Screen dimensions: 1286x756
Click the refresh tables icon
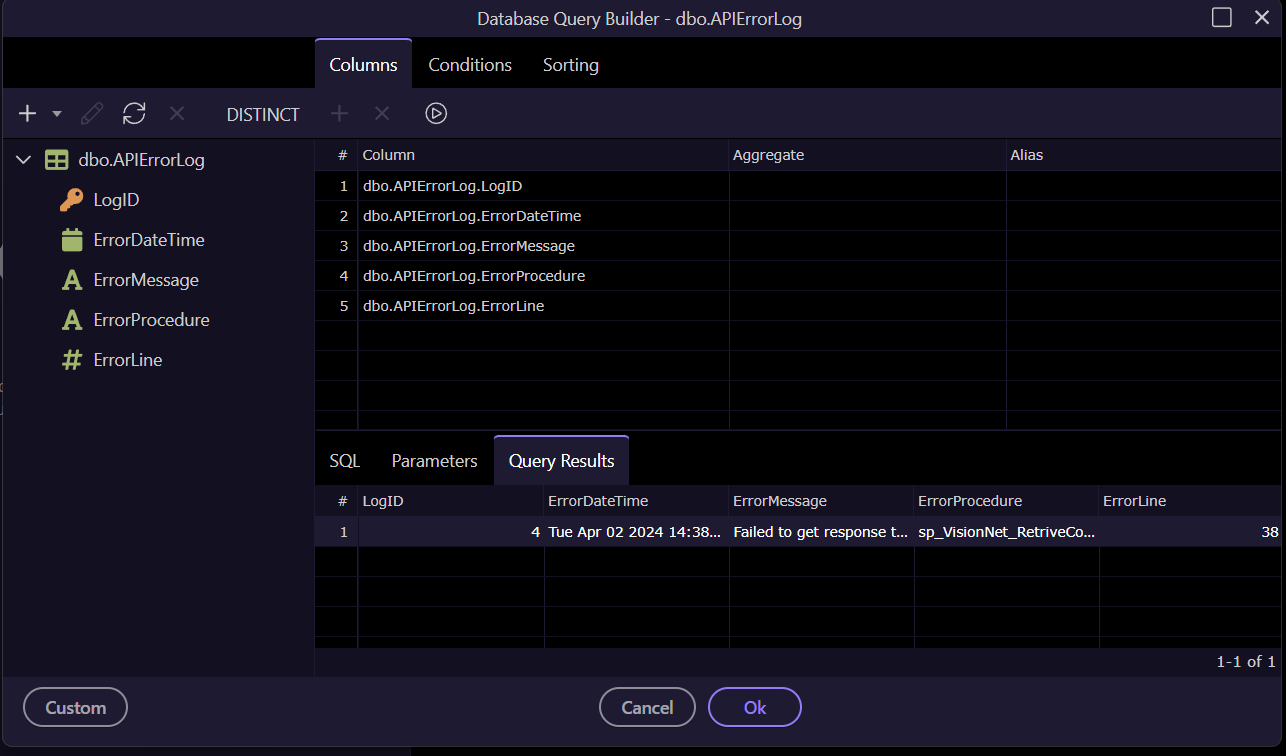134,114
